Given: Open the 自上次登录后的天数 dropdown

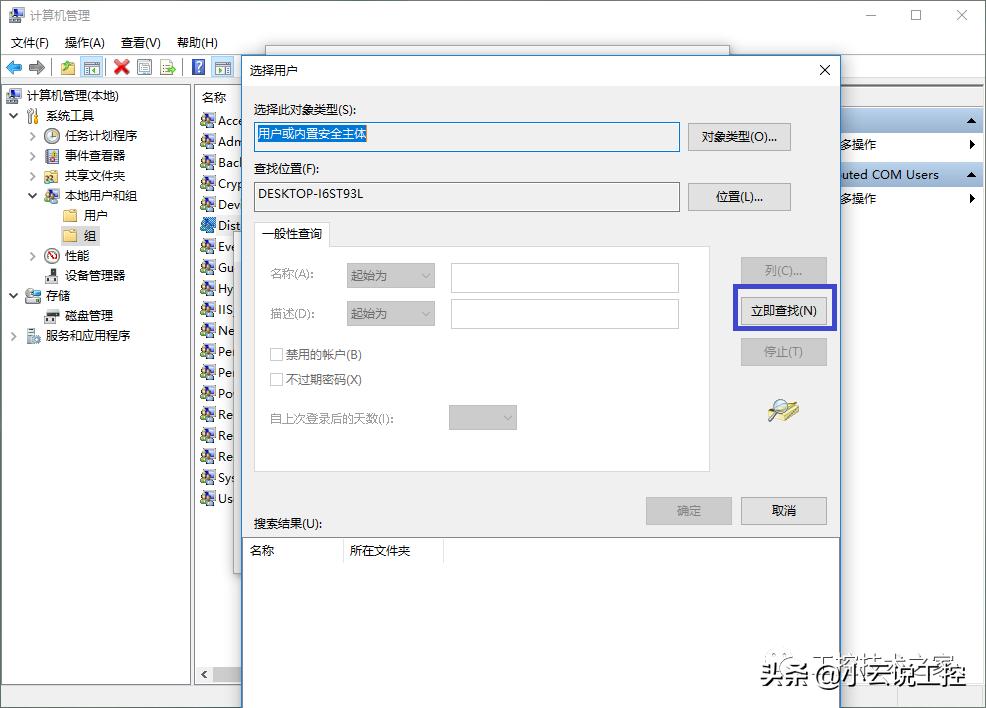Looking at the screenshot, I should (x=483, y=417).
